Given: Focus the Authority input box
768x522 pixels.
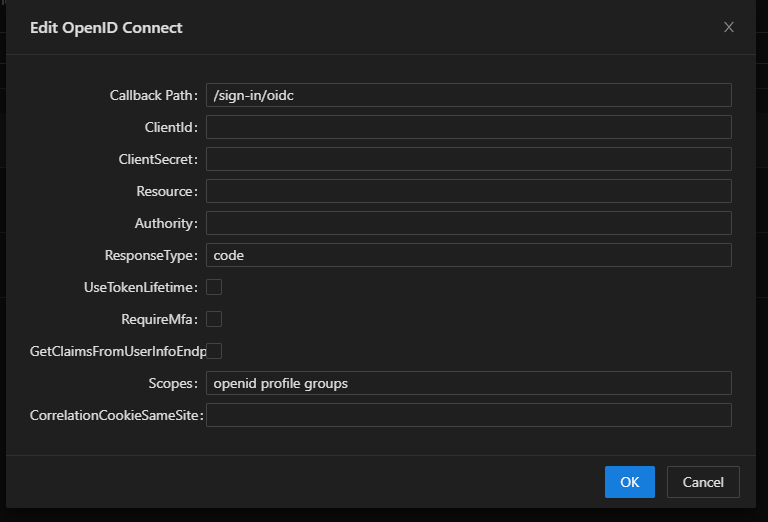Looking at the screenshot, I should click(x=468, y=223).
